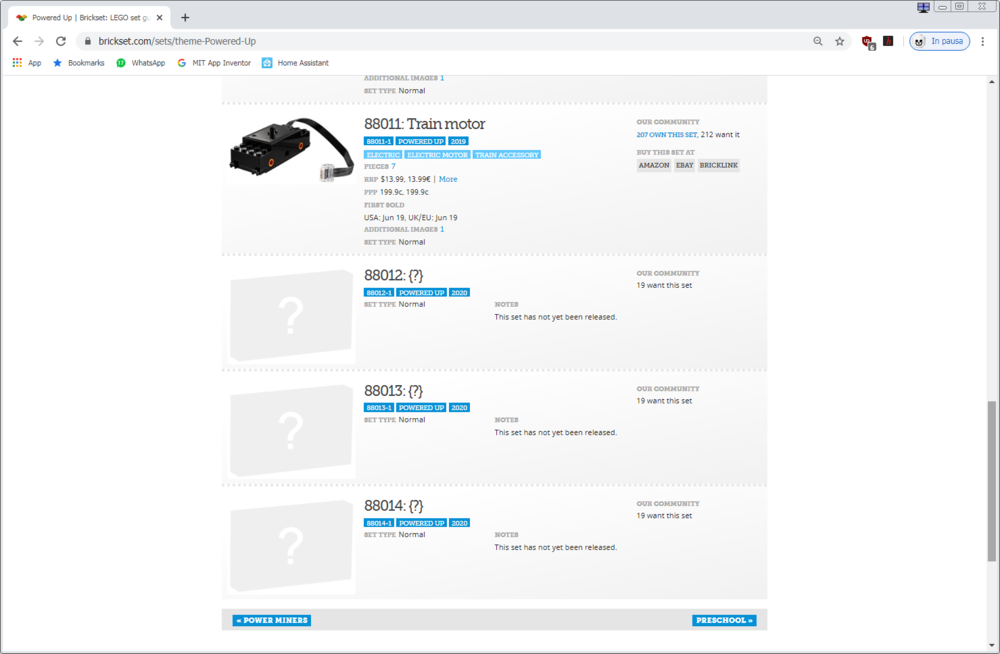The image size is (1000, 654).
Task: Click the 88012-1 tag
Action: point(379,292)
